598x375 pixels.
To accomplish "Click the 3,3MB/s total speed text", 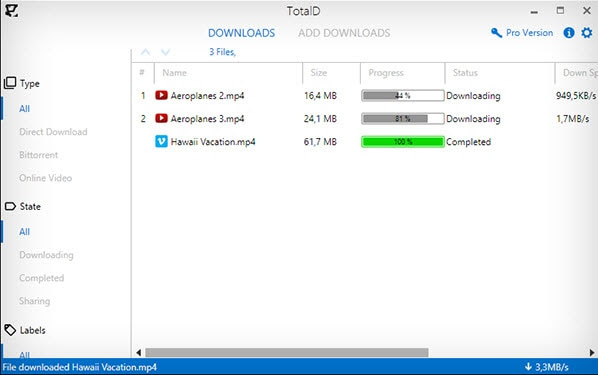I will pos(551,367).
